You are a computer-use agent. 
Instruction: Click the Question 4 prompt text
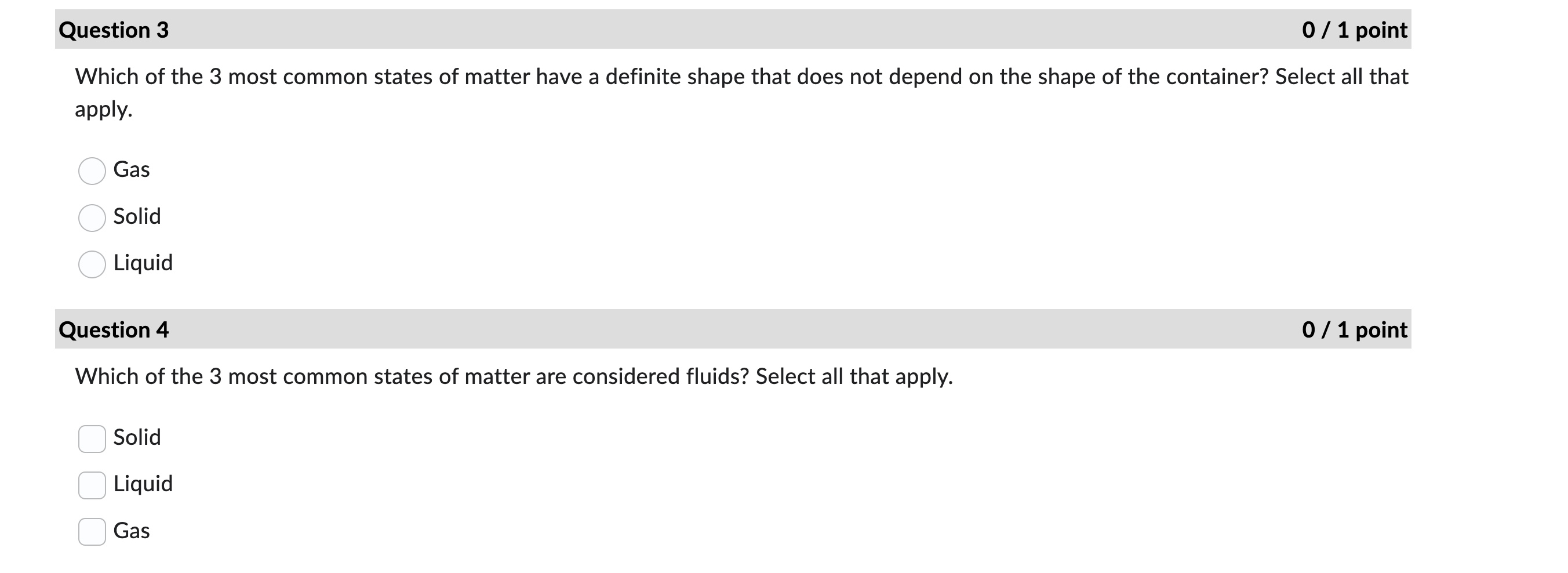[514, 376]
